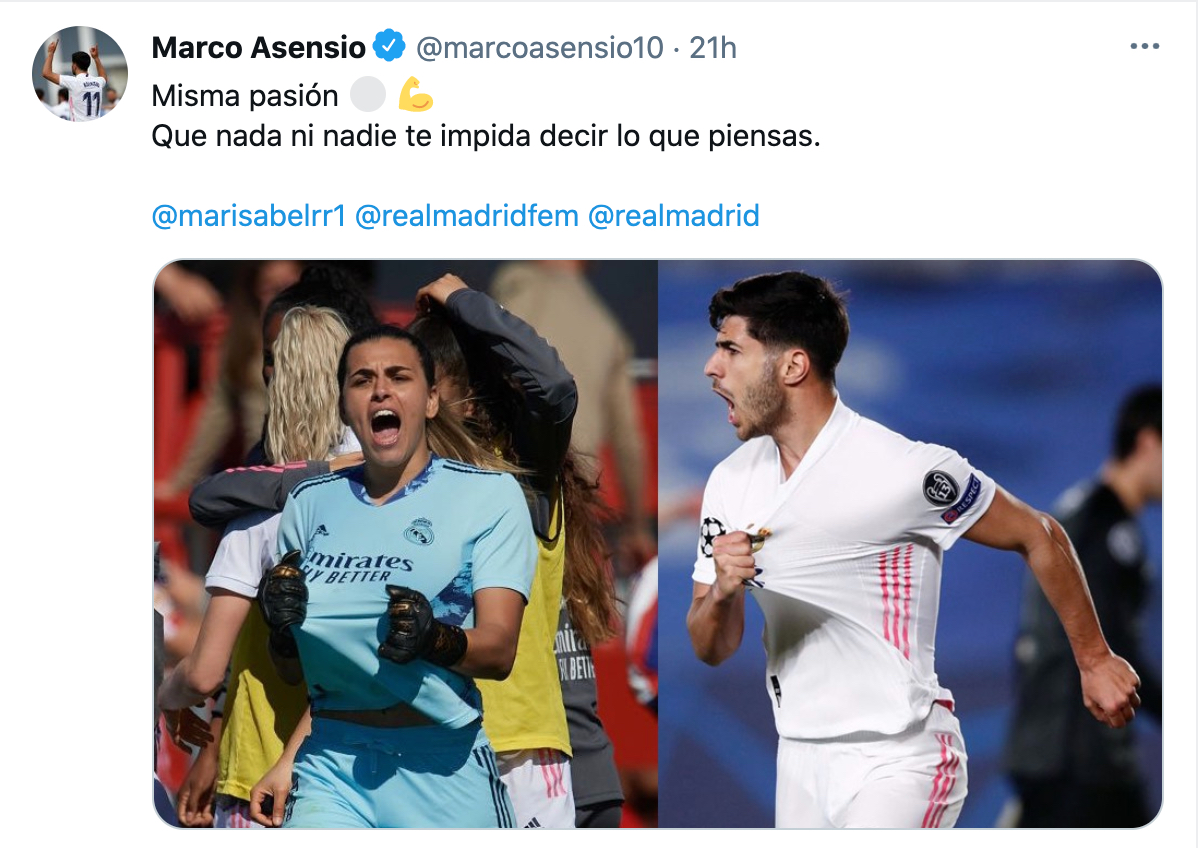Image resolution: width=1200 pixels, height=848 pixels.
Task: Open the Marco Asensio display name
Action: click(259, 47)
